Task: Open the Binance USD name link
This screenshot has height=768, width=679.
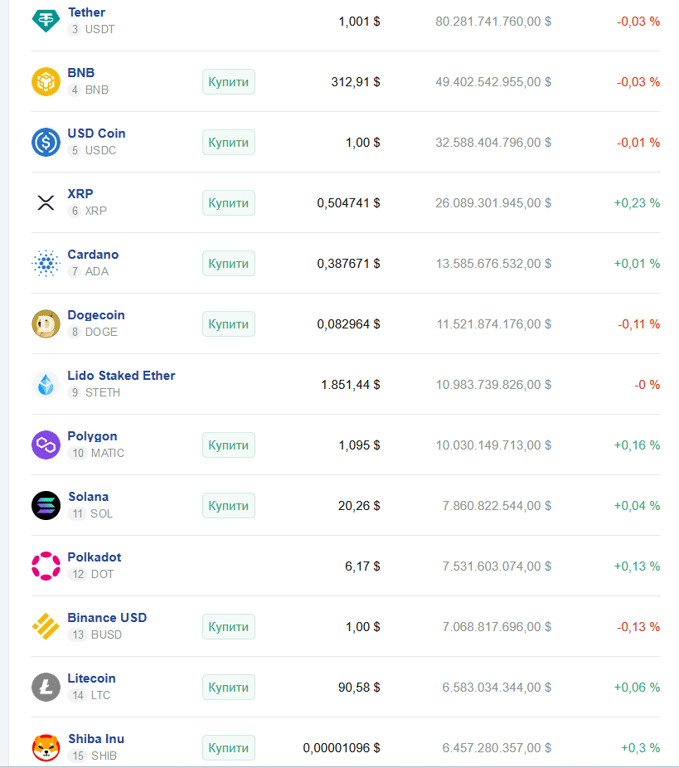Action: [107, 618]
